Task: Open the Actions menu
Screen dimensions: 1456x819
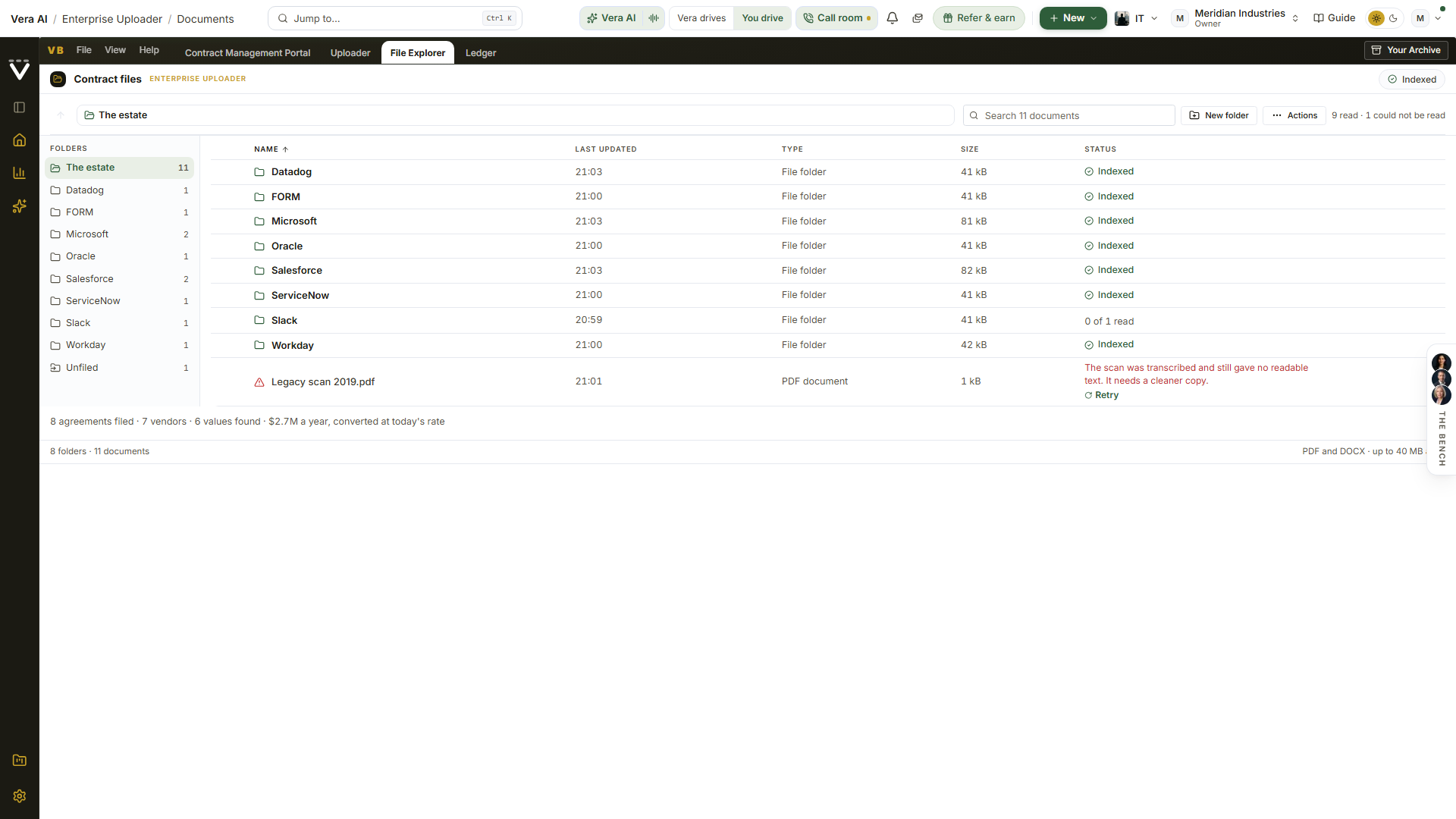Action: click(1294, 115)
